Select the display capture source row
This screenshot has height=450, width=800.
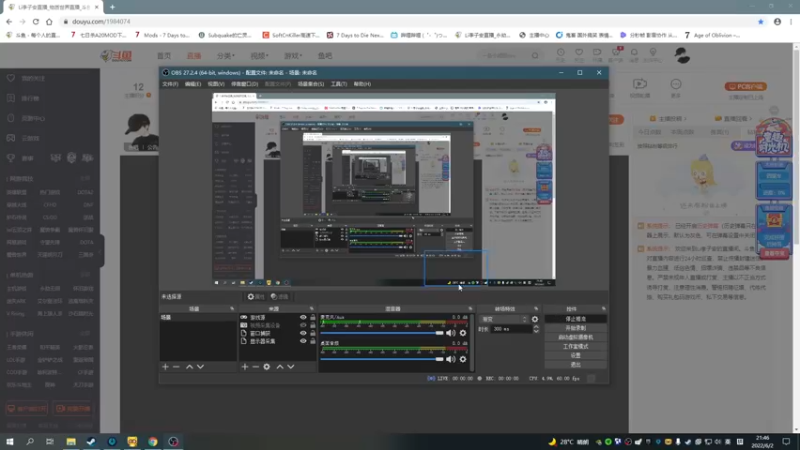tap(278, 341)
